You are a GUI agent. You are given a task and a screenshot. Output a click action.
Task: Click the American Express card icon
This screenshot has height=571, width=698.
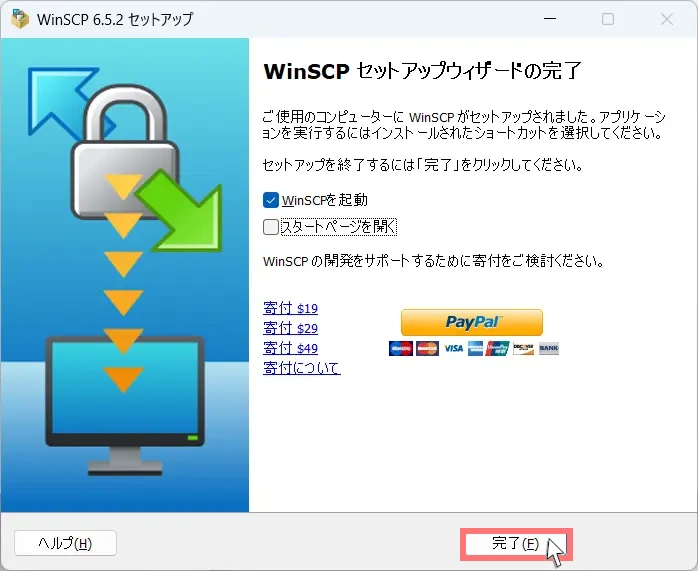click(x=475, y=348)
